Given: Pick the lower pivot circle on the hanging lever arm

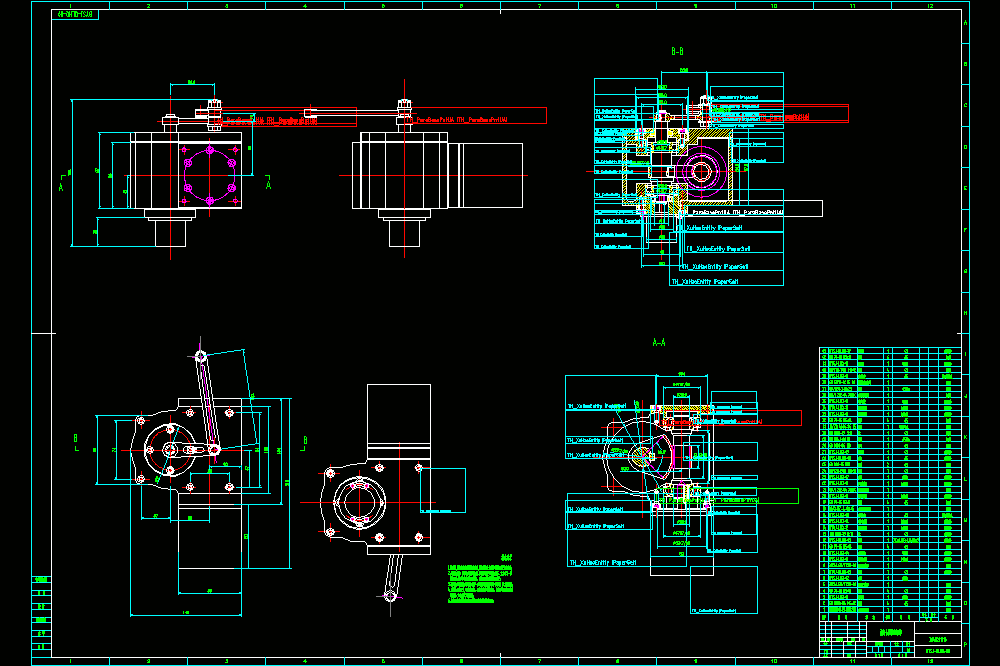Looking at the screenshot, I should click(390, 596).
